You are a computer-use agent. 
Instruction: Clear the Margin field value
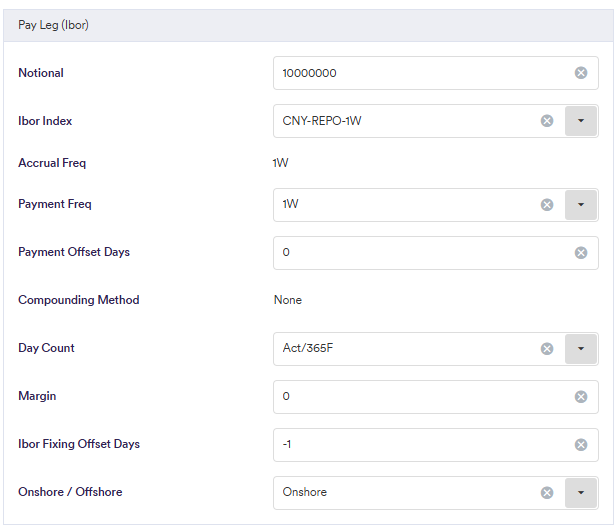coord(580,397)
